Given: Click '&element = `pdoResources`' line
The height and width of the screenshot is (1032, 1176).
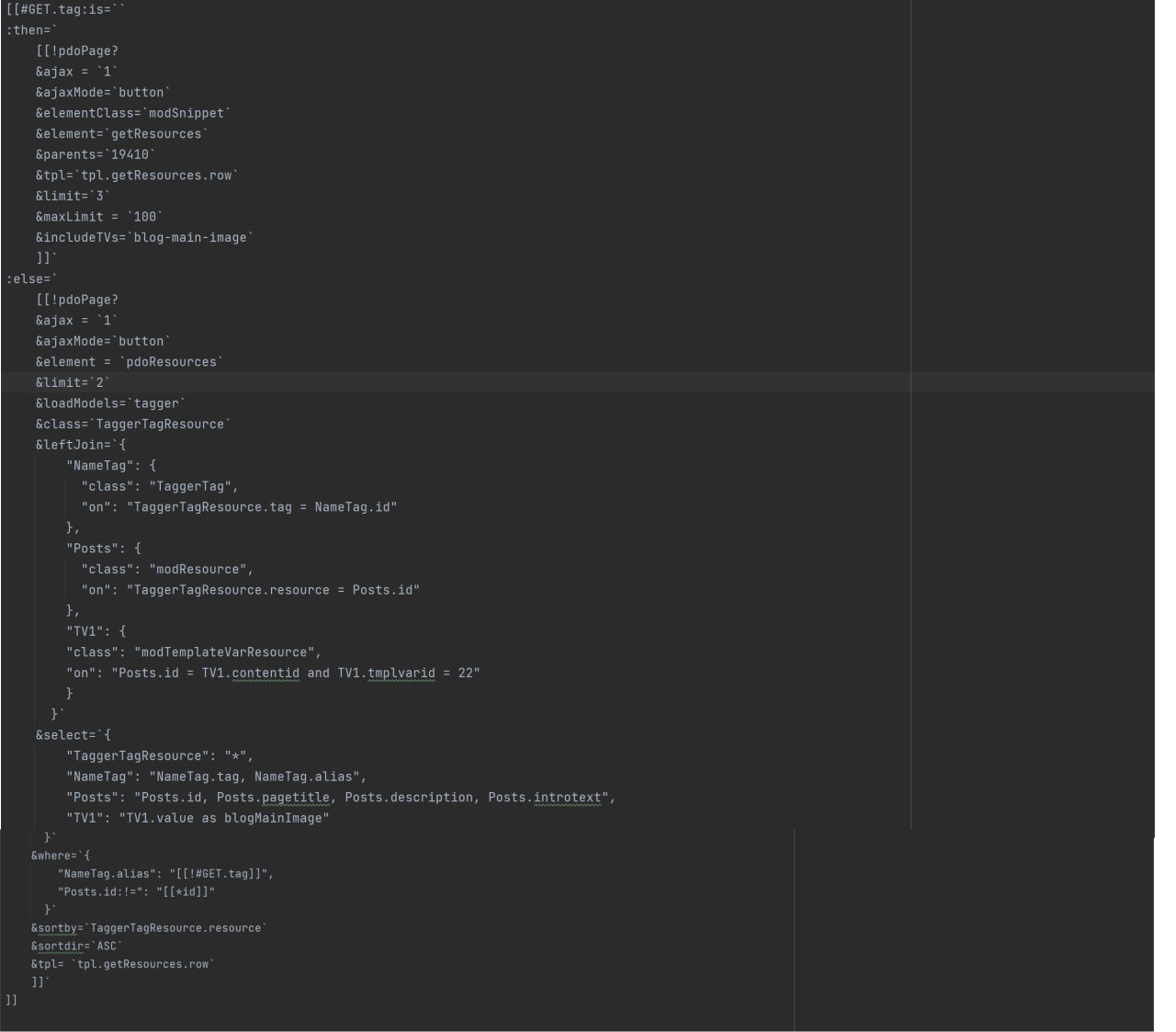Looking at the screenshot, I should click(x=130, y=362).
